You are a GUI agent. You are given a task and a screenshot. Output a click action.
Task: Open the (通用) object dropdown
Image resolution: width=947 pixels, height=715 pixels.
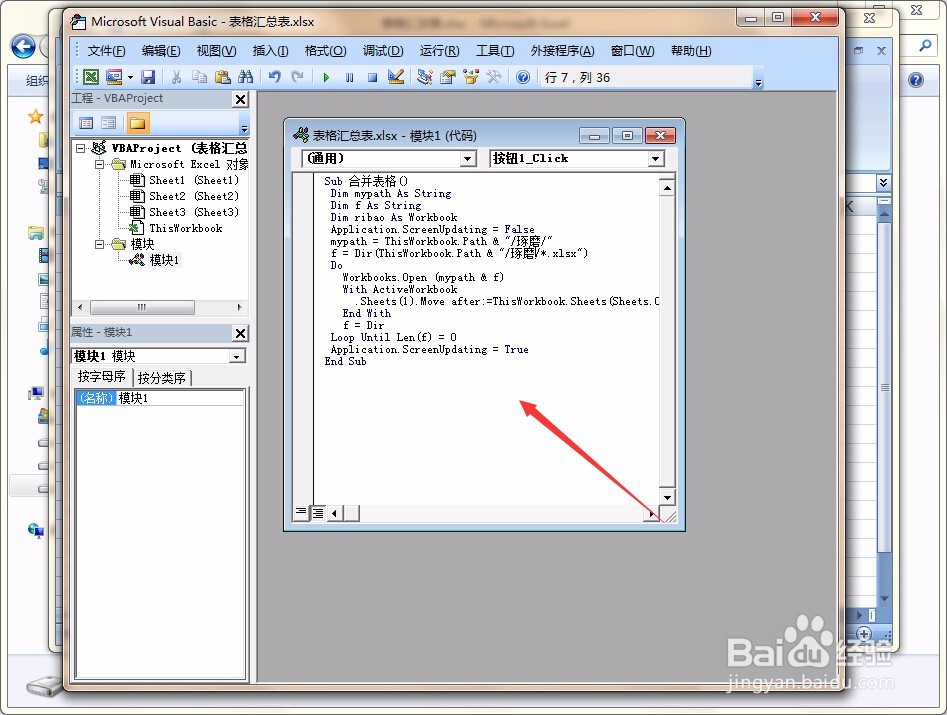(467, 159)
